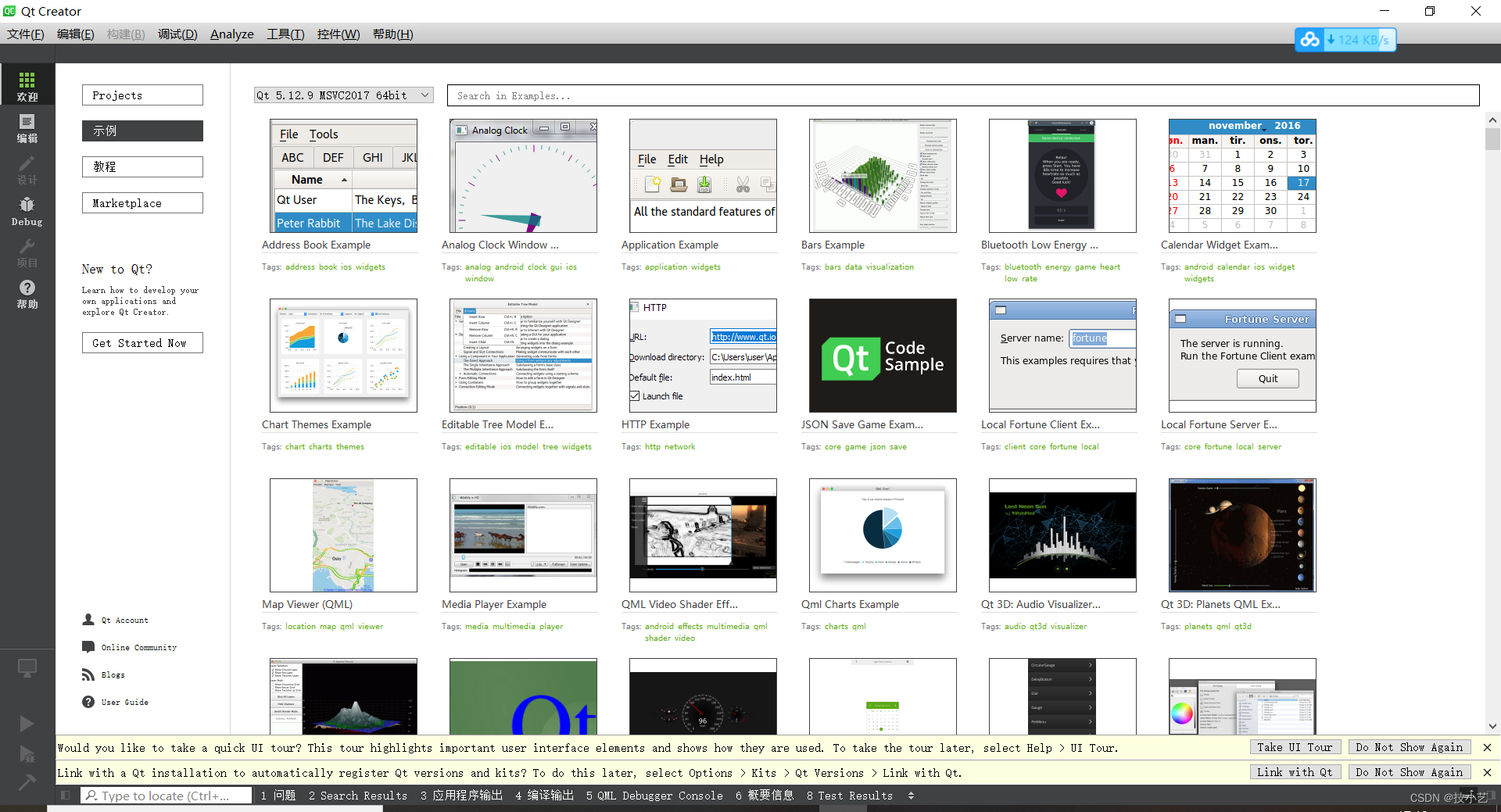
Task: Open the Bars Example thumbnail
Action: [883, 176]
